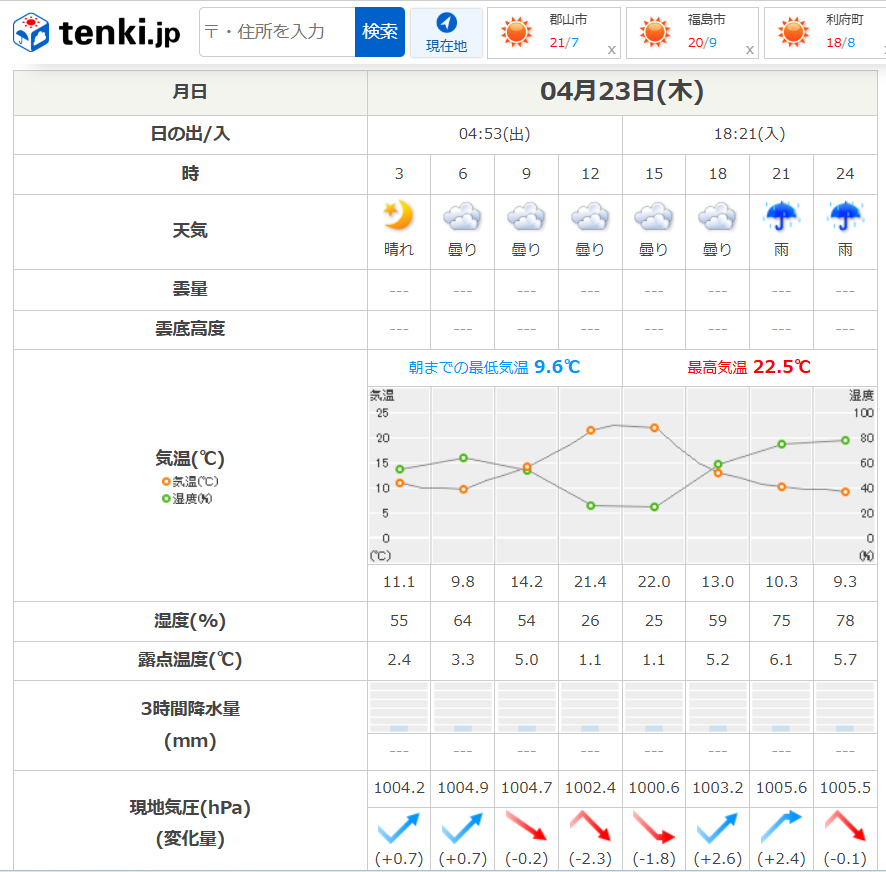Screen dimensions: 886x872
Task: Open the 福島市 weather forecast link
Action: click(x=706, y=20)
